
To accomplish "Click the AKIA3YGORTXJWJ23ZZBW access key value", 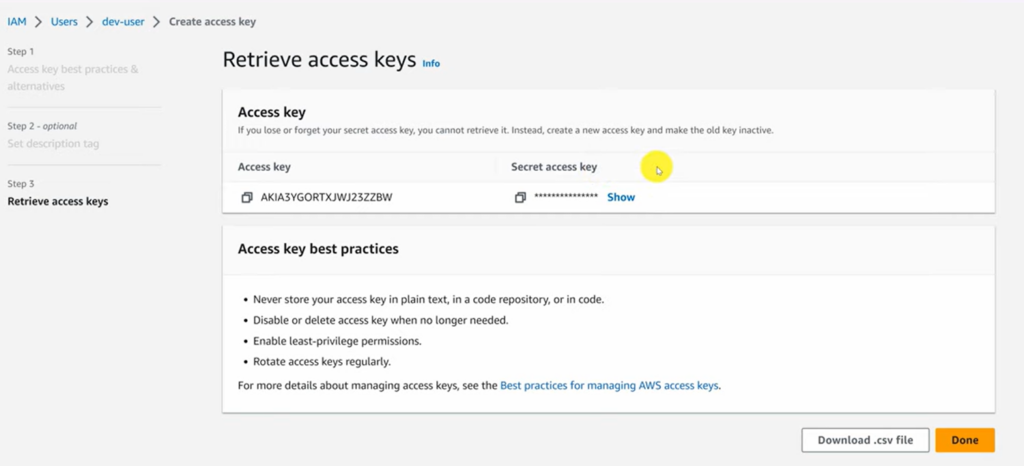I will click(x=326, y=198).
